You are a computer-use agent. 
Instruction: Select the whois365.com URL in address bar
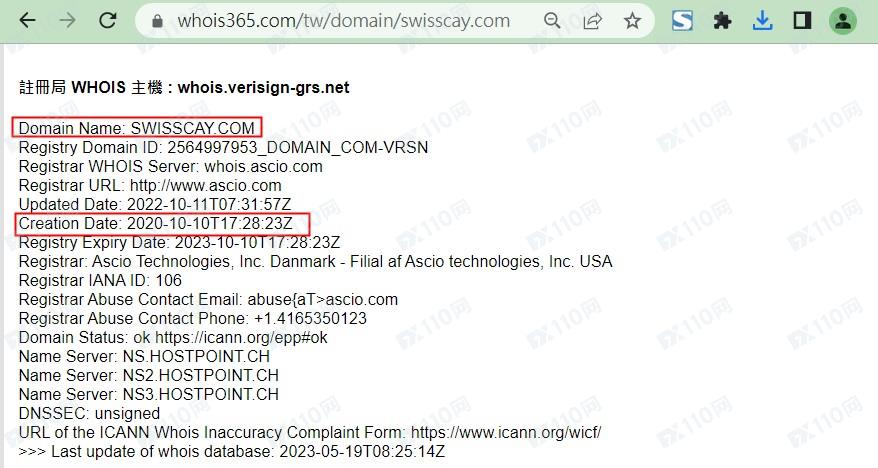point(343,21)
